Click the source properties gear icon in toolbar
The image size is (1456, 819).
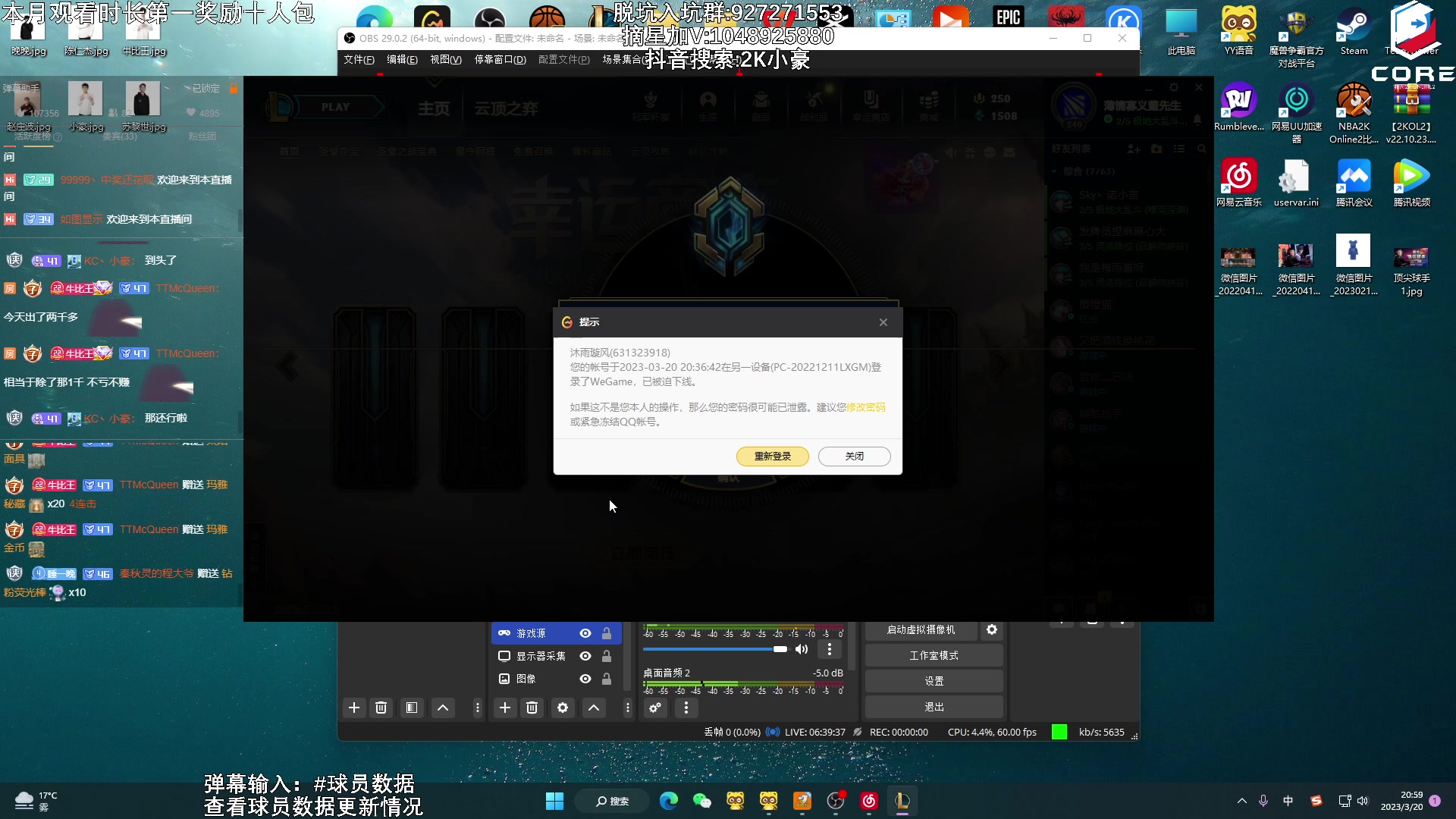coord(562,707)
